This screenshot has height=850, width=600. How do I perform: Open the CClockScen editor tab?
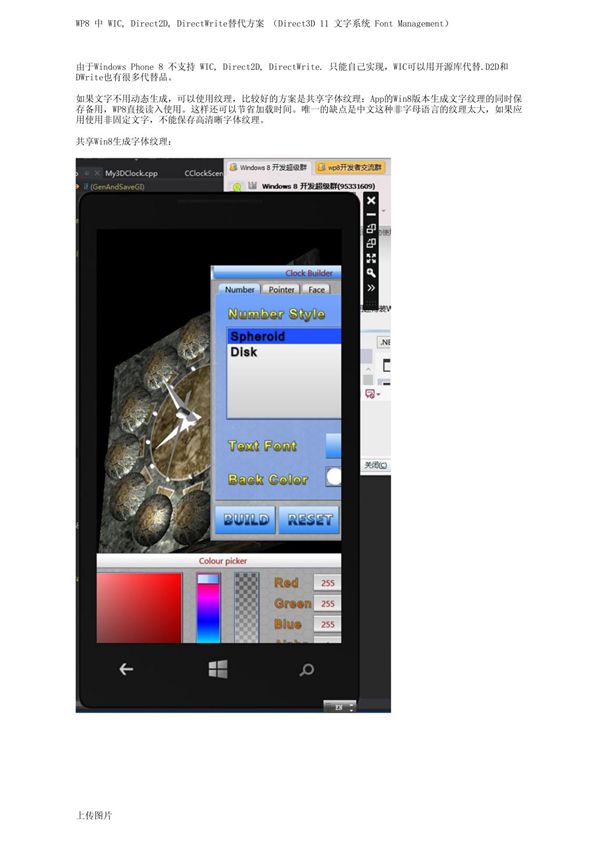click(203, 173)
